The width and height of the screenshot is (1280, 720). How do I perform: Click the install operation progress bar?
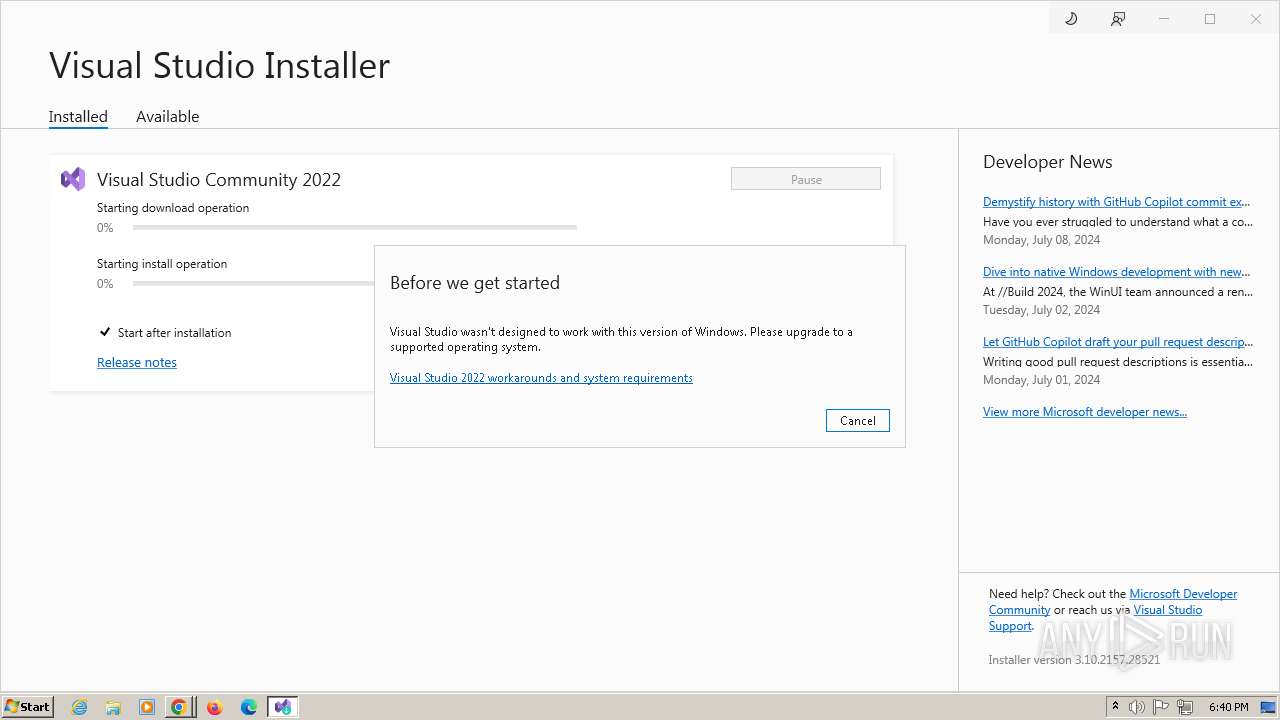[x=253, y=284]
